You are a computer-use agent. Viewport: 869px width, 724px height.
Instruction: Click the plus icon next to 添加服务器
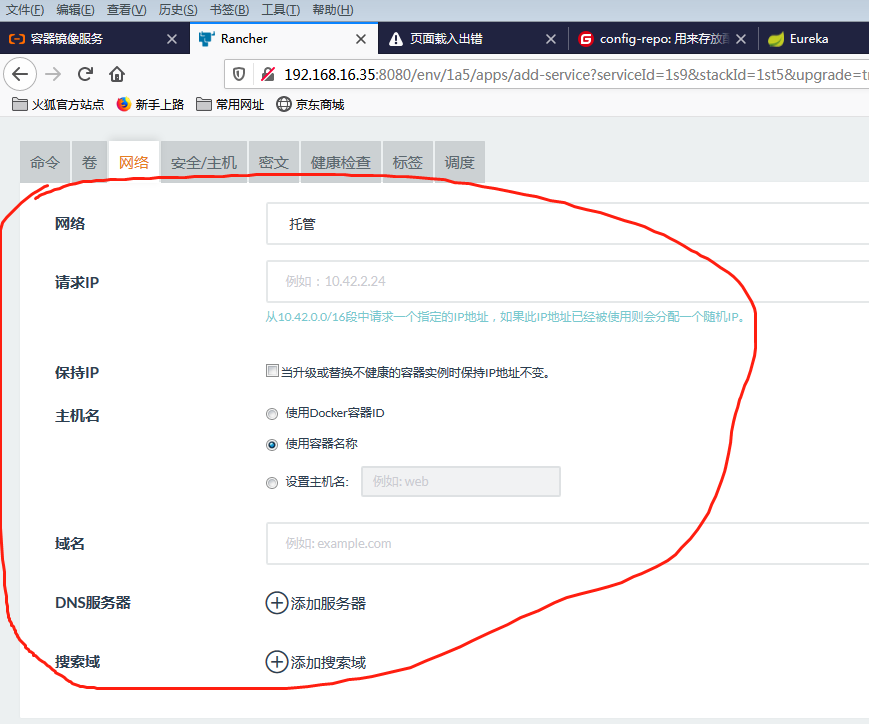click(276, 603)
